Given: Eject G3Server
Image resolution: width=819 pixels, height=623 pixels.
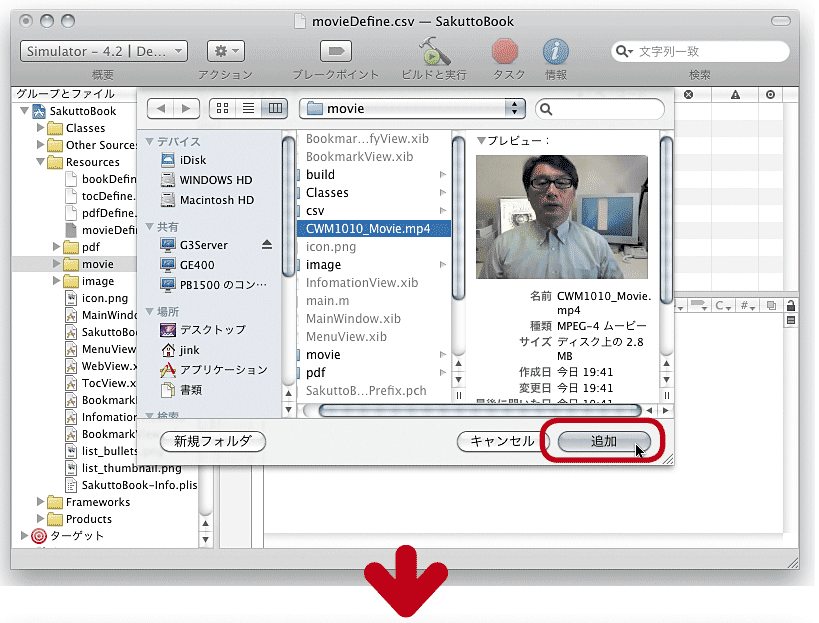Looking at the screenshot, I should [267, 244].
